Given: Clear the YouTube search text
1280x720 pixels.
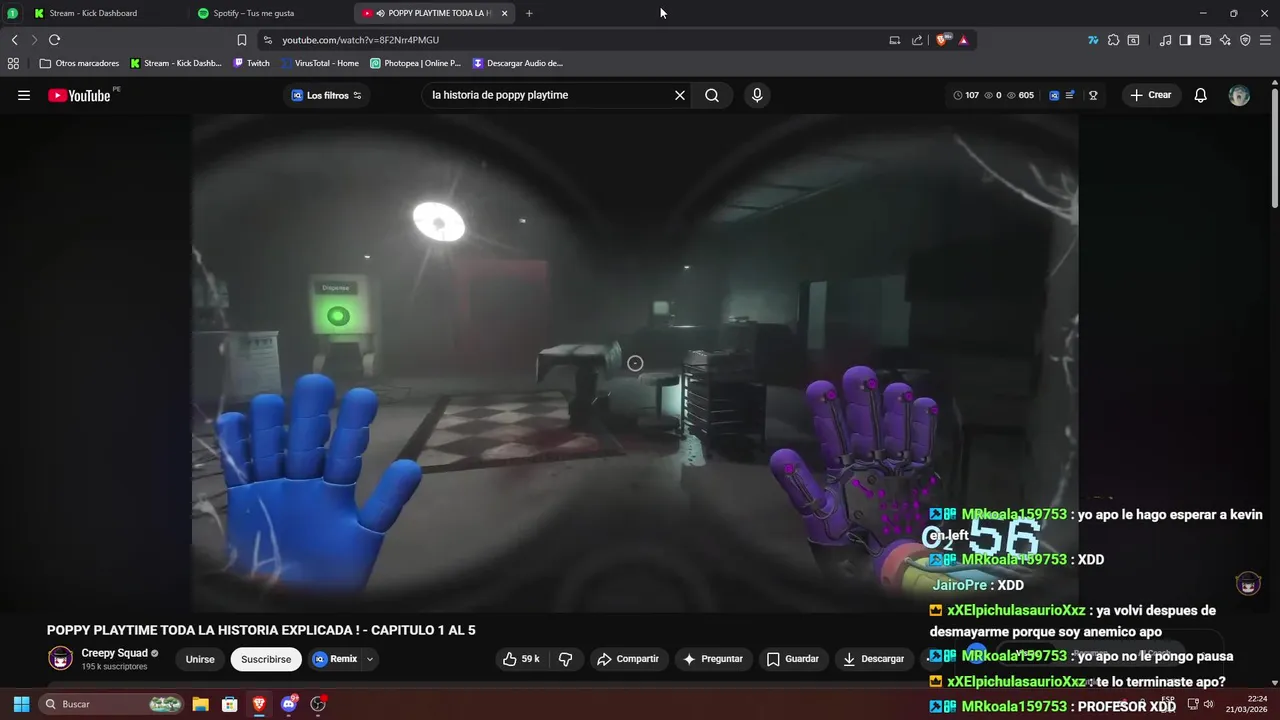Looking at the screenshot, I should (x=680, y=95).
